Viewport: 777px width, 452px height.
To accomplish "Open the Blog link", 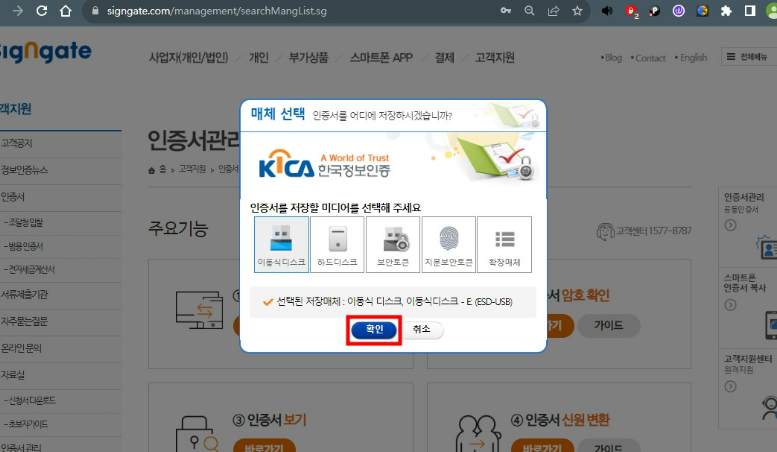I will 613,57.
